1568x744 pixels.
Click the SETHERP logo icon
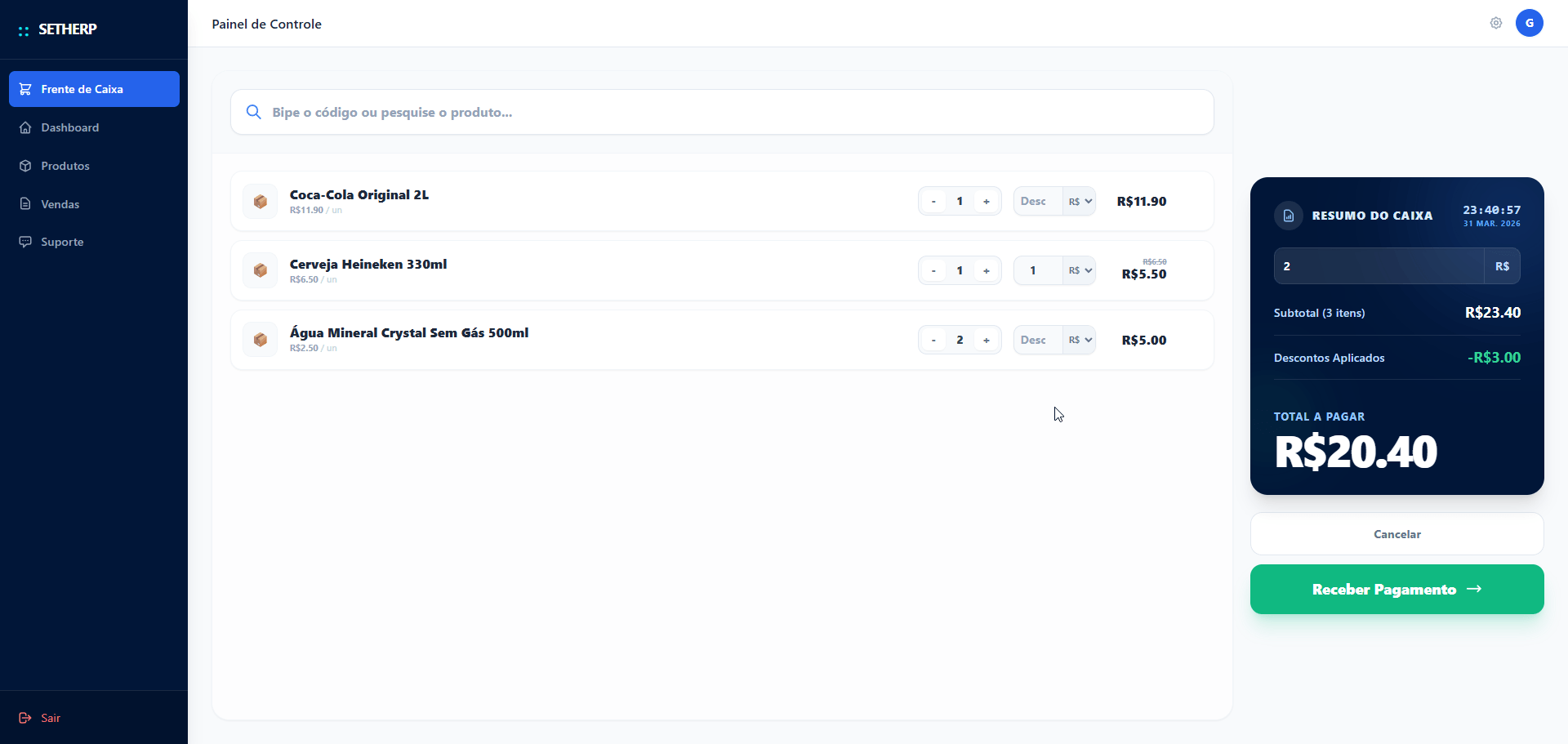[x=24, y=30]
